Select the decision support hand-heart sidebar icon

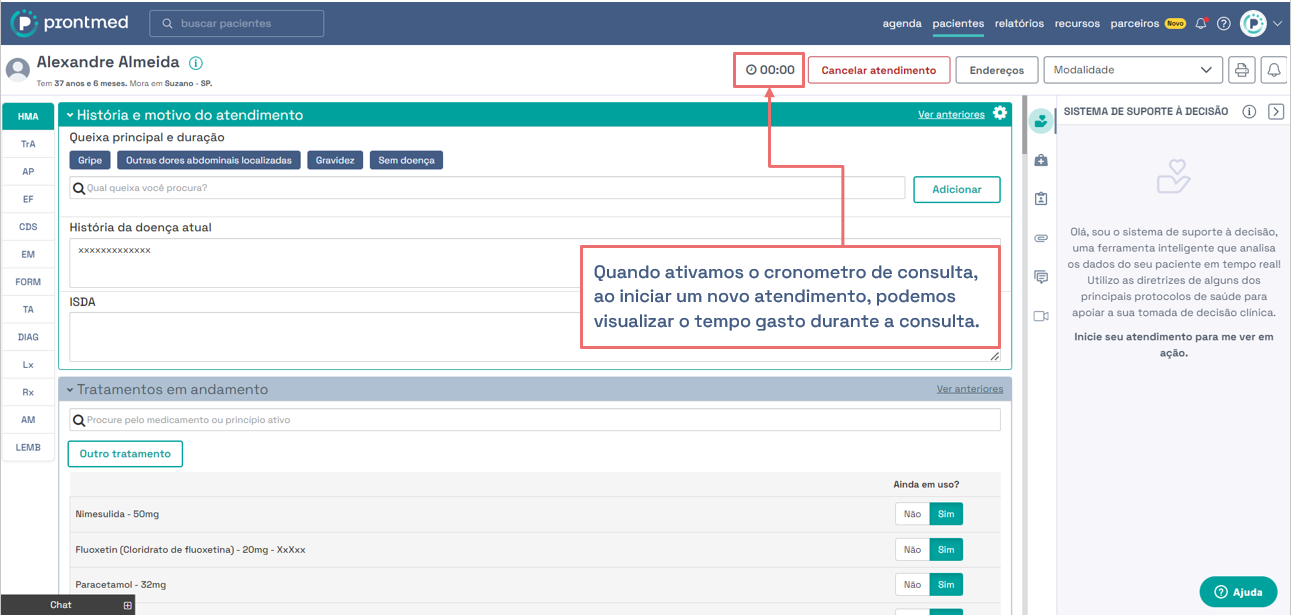[1041, 120]
